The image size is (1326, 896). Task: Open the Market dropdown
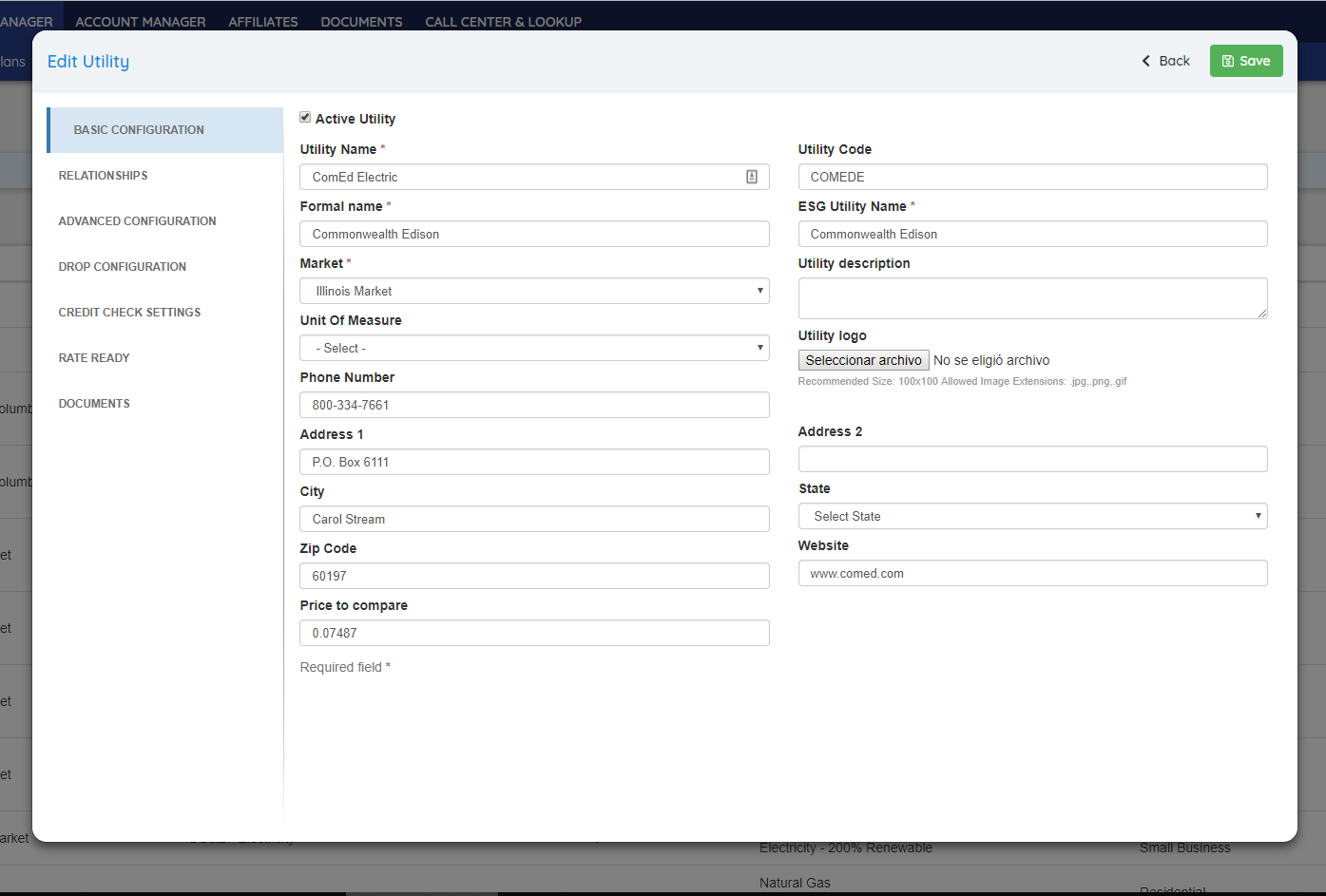(534, 291)
